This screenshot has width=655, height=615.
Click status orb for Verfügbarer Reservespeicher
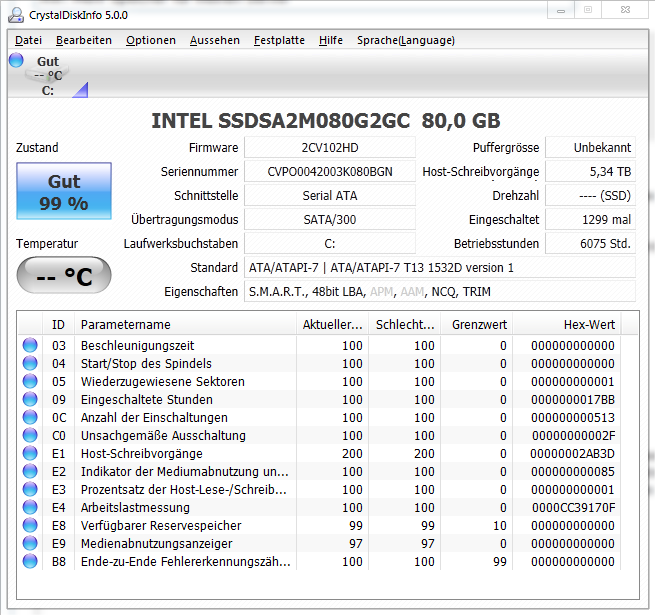30,525
